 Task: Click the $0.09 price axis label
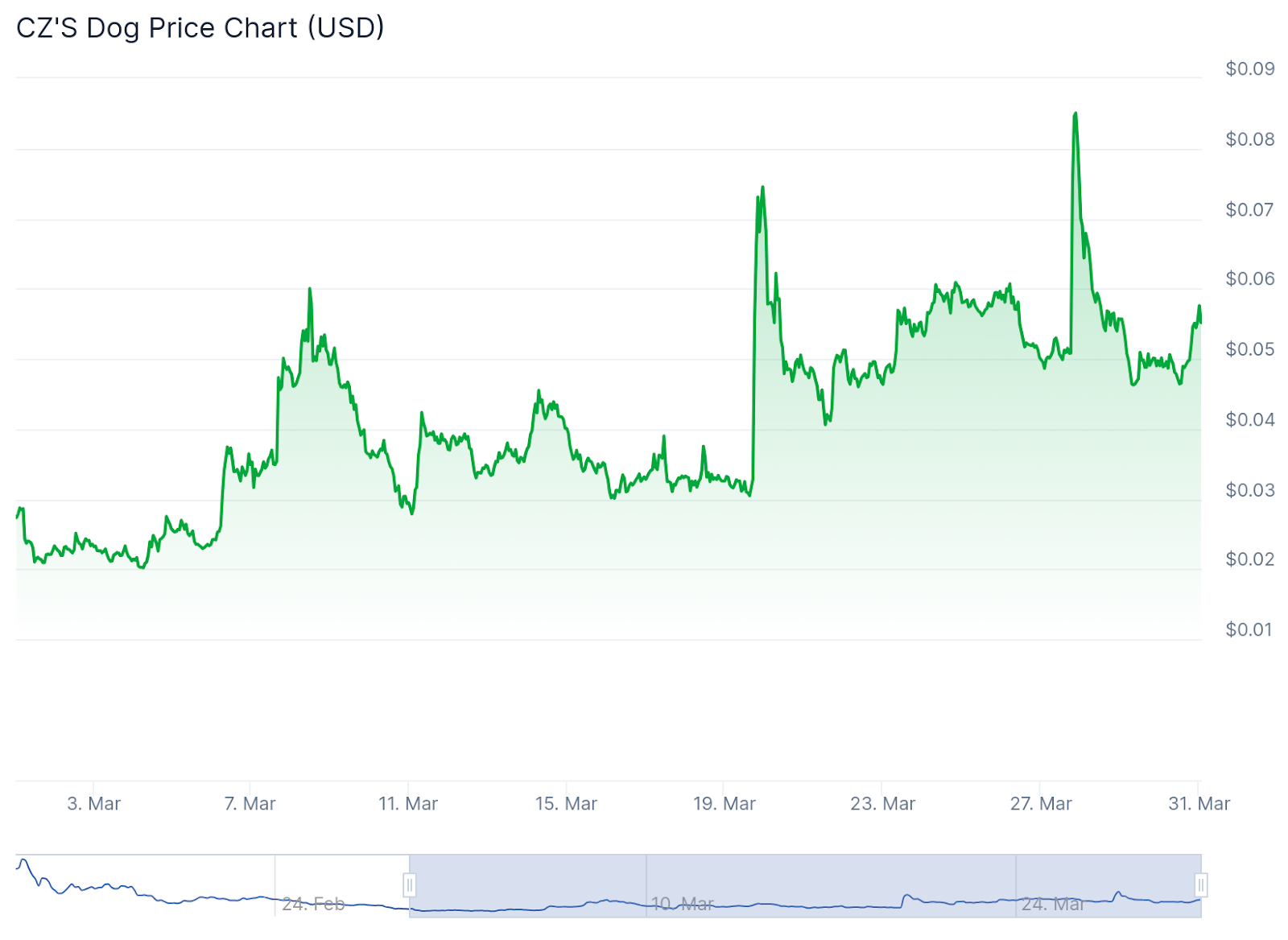(x=1249, y=69)
